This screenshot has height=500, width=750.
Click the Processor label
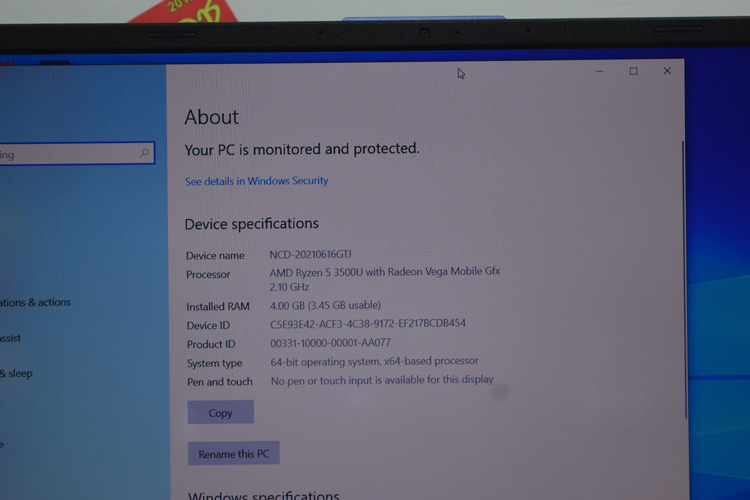(x=208, y=275)
